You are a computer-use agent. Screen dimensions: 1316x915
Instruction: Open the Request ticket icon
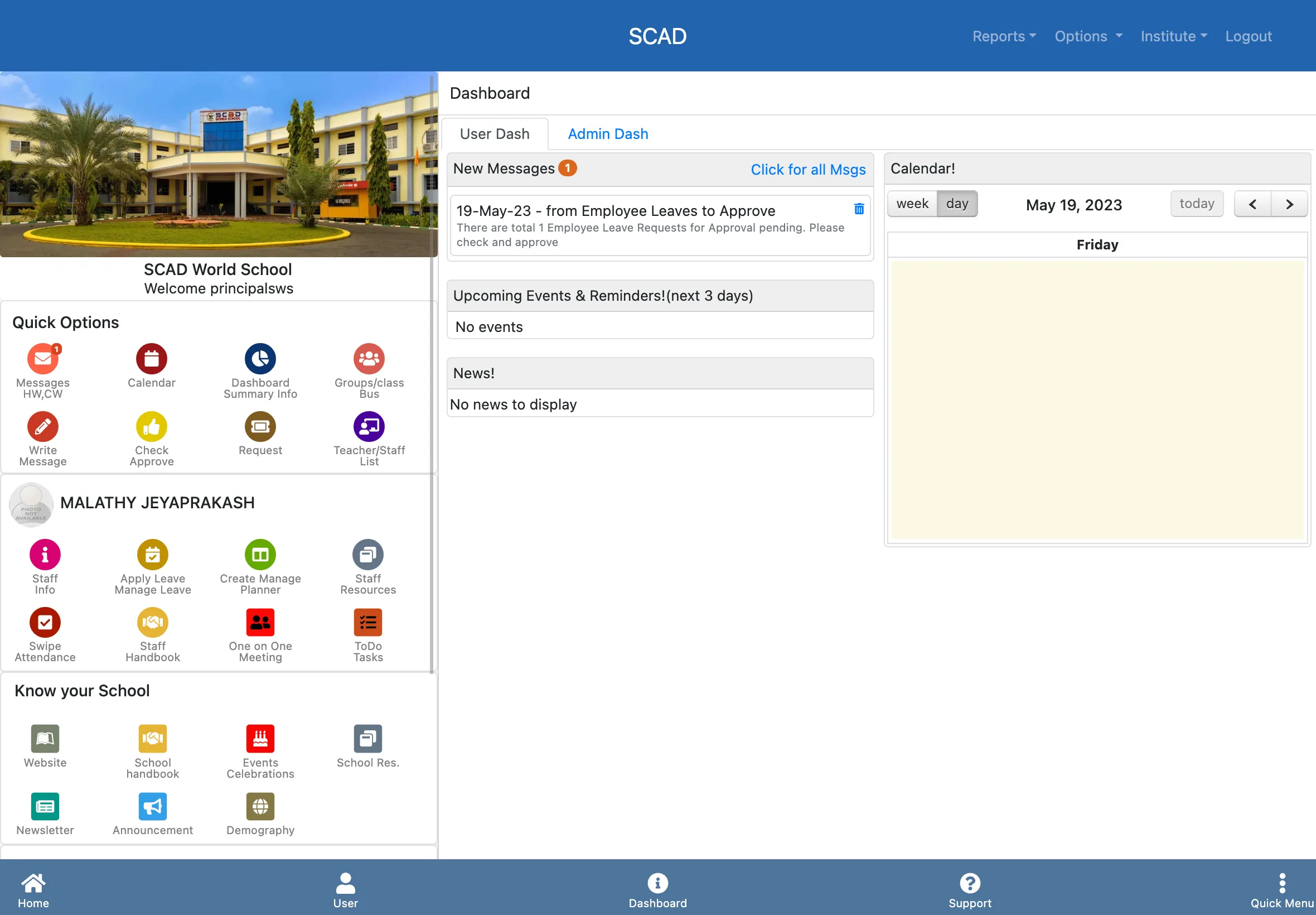(260, 427)
